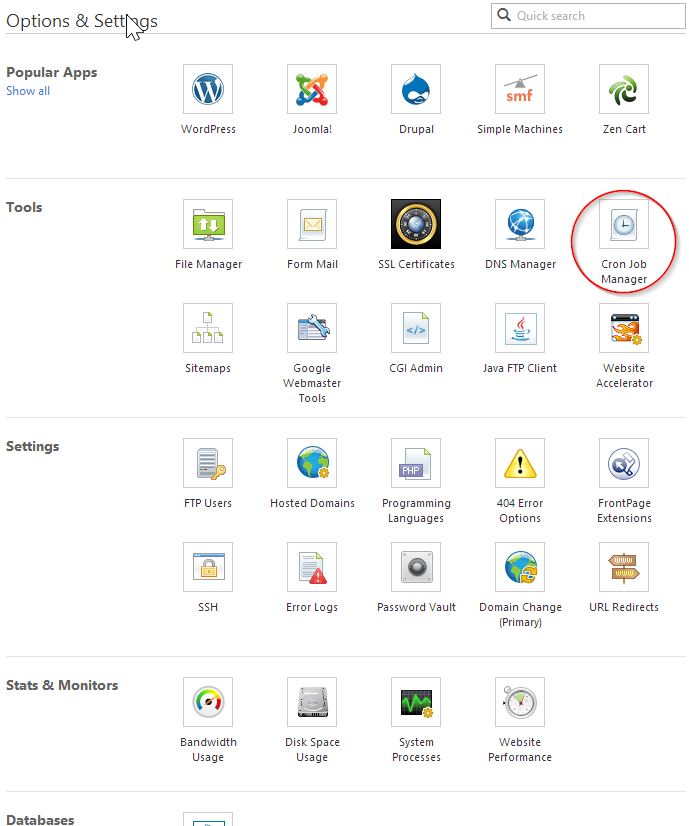Open the Programming Languages PHP icon
Viewport: 689px width, 826px height.
pyautogui.click(x=416, y=463)
